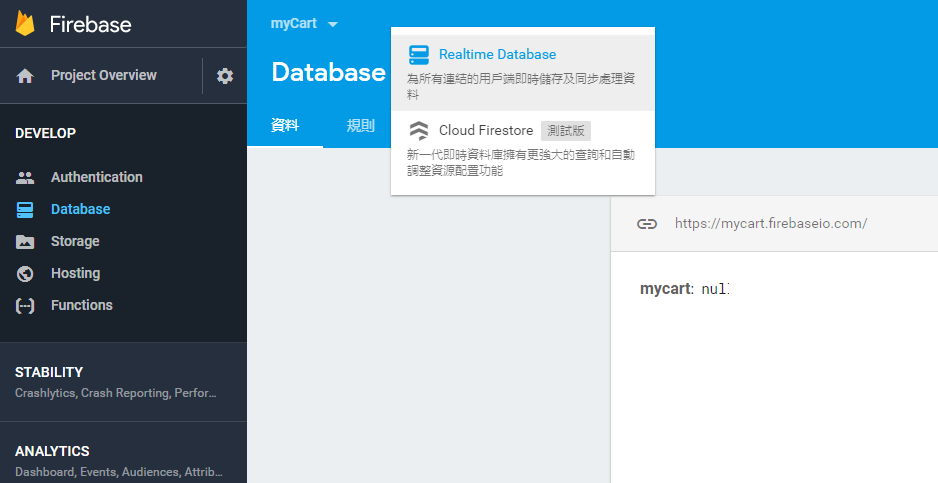The height and width of the screenshot is (483, 938).
Task: Click the Cloud Firestore icon in the dropdown
Action: [x=419, y=130]
